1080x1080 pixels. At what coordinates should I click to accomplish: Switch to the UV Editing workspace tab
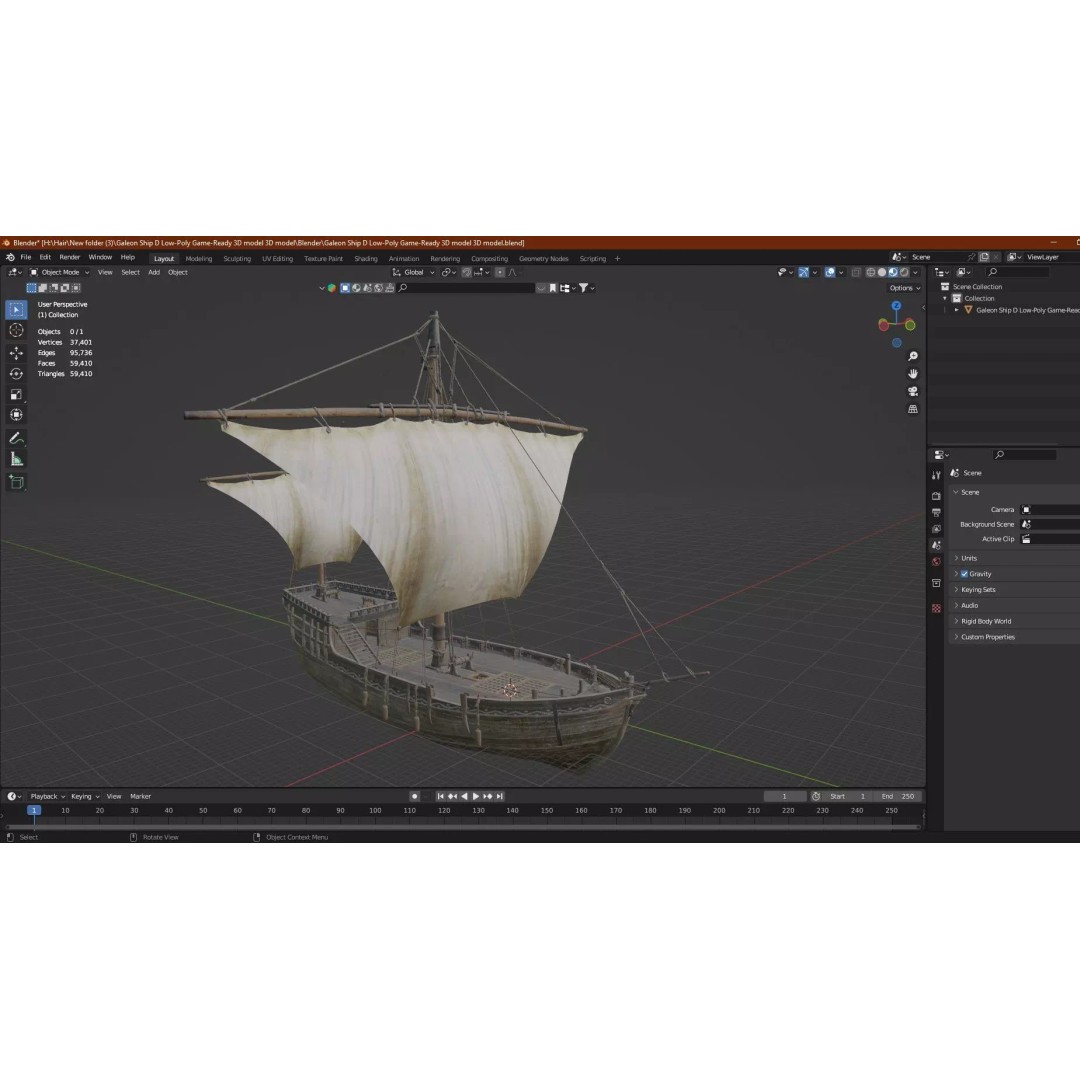[278, 259]
